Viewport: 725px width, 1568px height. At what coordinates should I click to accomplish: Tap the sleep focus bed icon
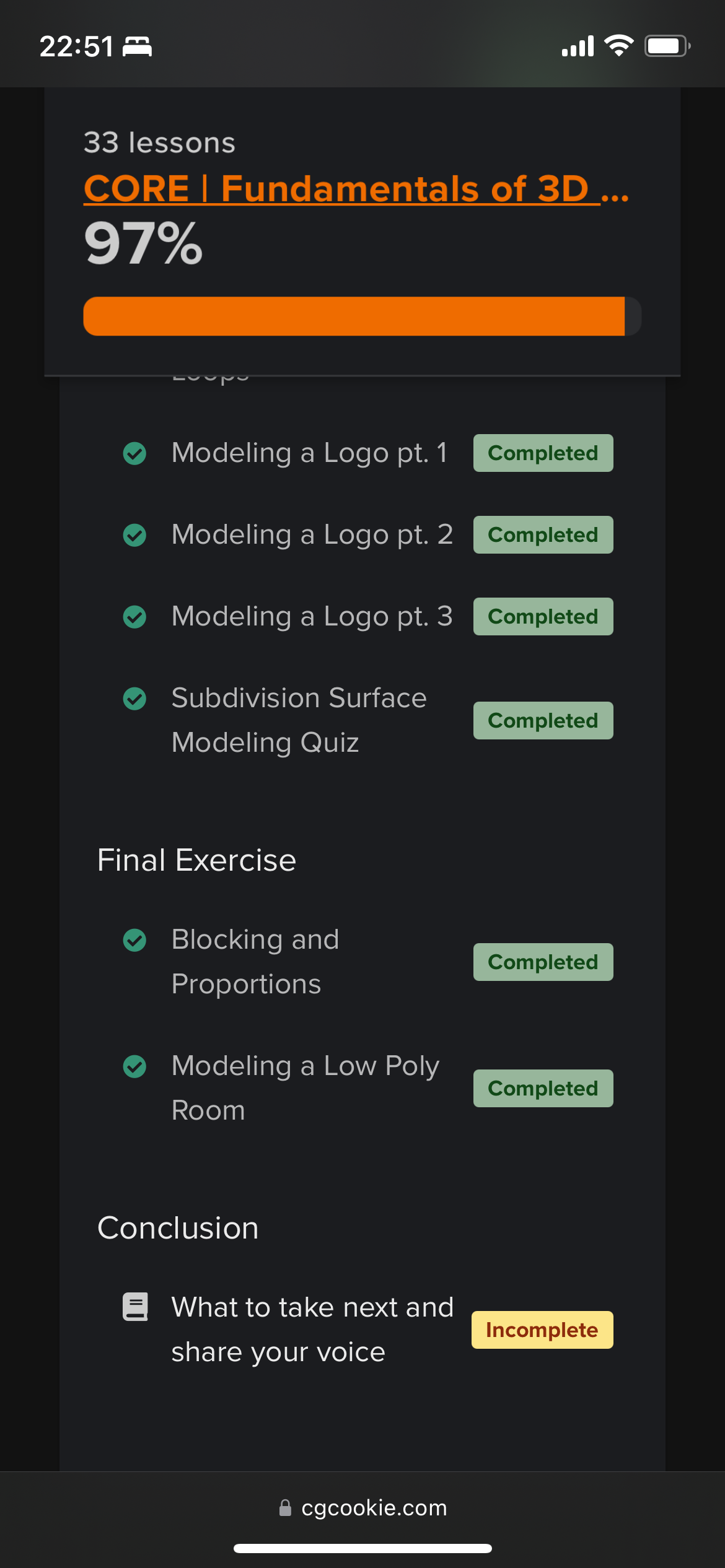point(137,47)
